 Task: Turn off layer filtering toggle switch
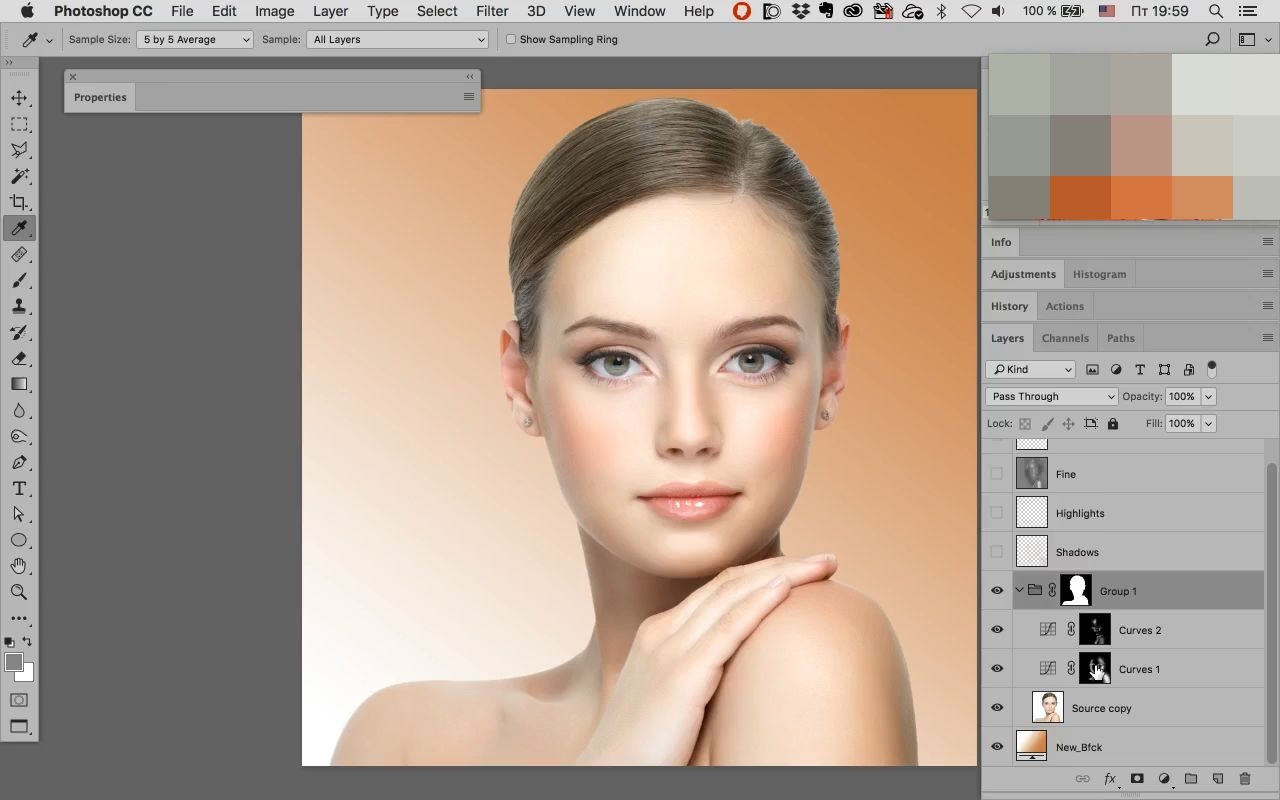[1212, 369]
